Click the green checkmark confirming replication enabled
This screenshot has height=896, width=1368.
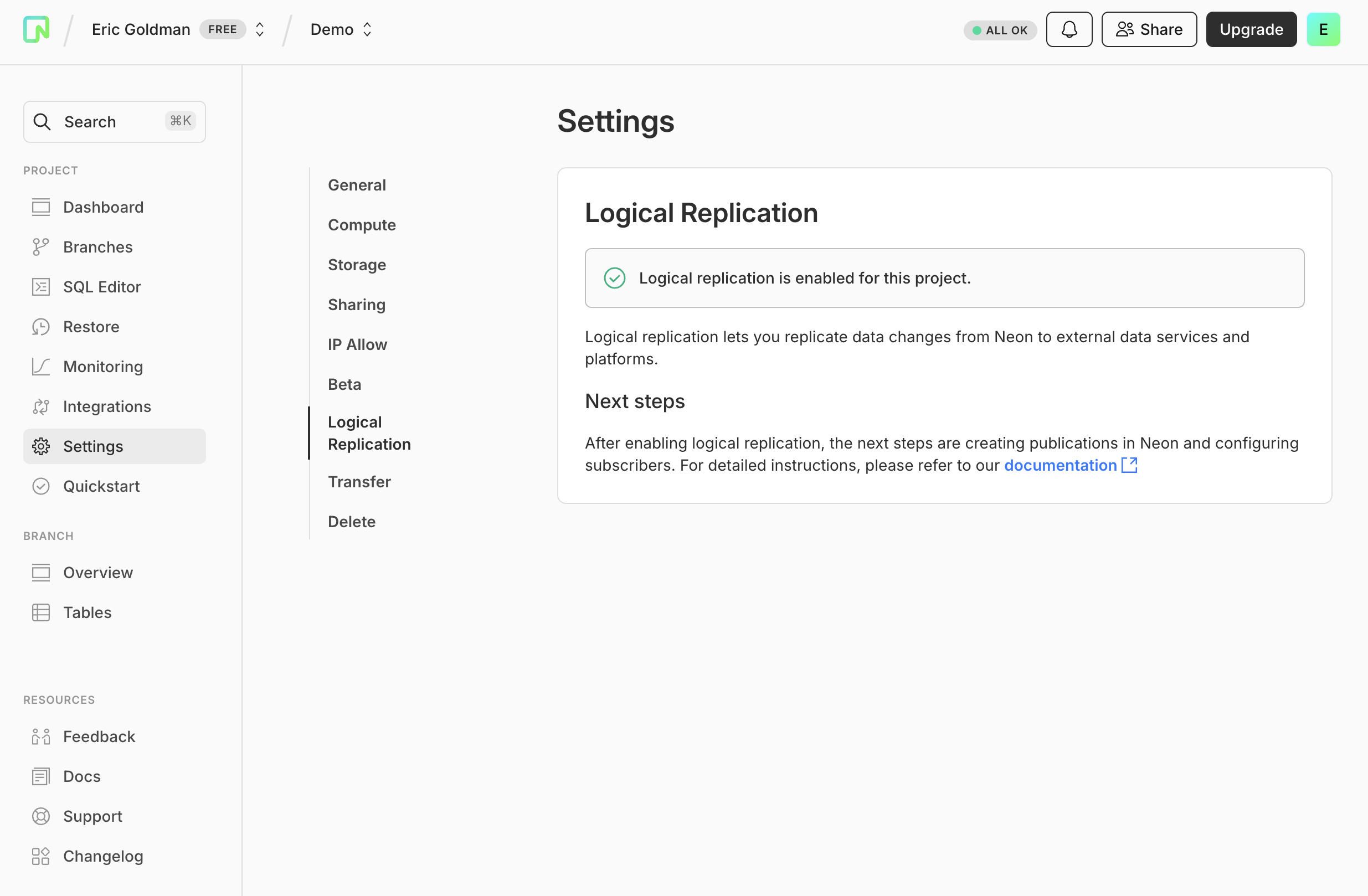[x=615, y=277]
